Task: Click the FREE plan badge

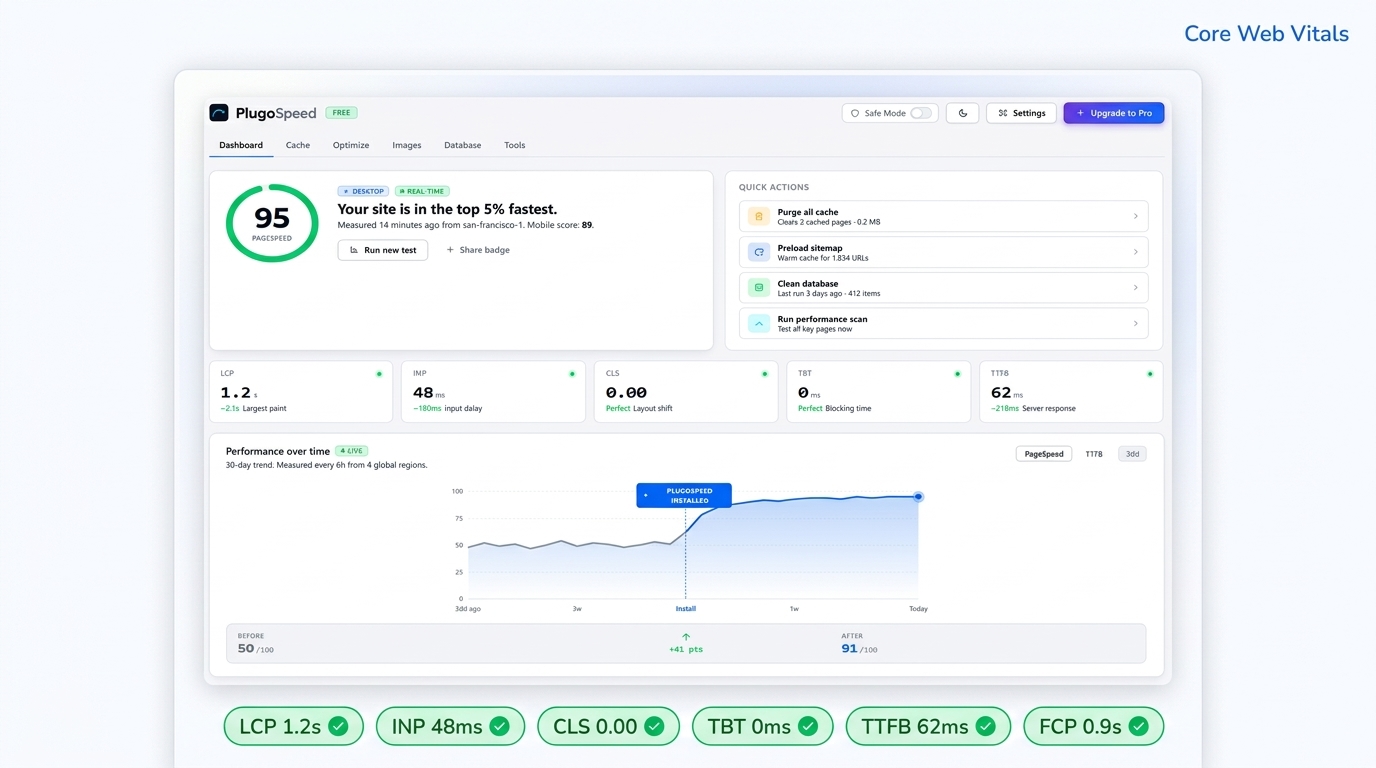Action: (x=341, y=113)
